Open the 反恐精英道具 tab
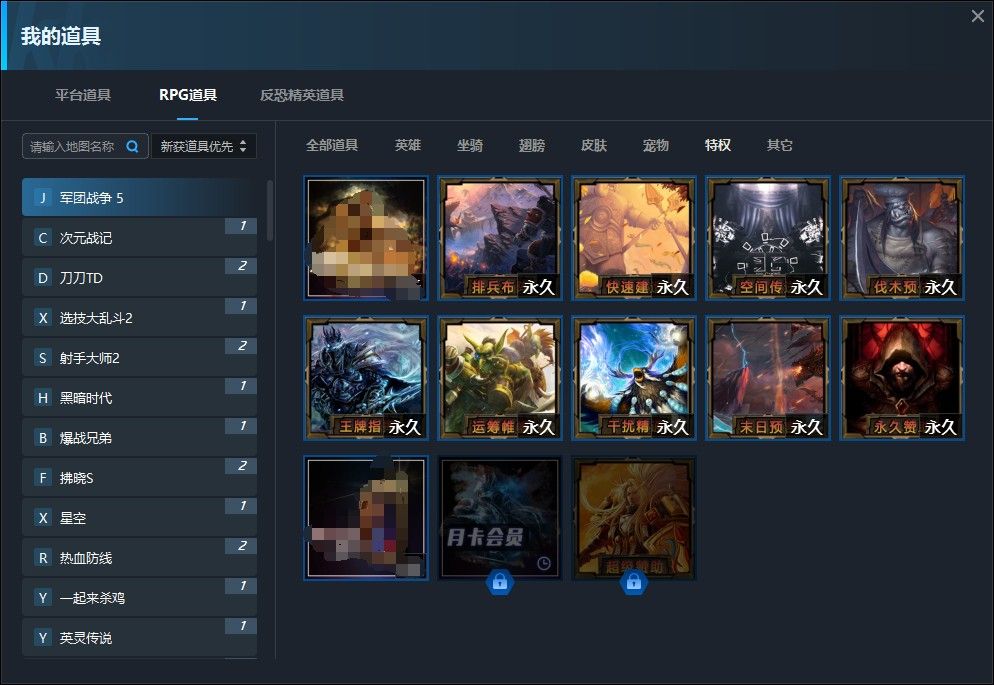The height and width of the screenshot is (685, 994). coord(302,95)
